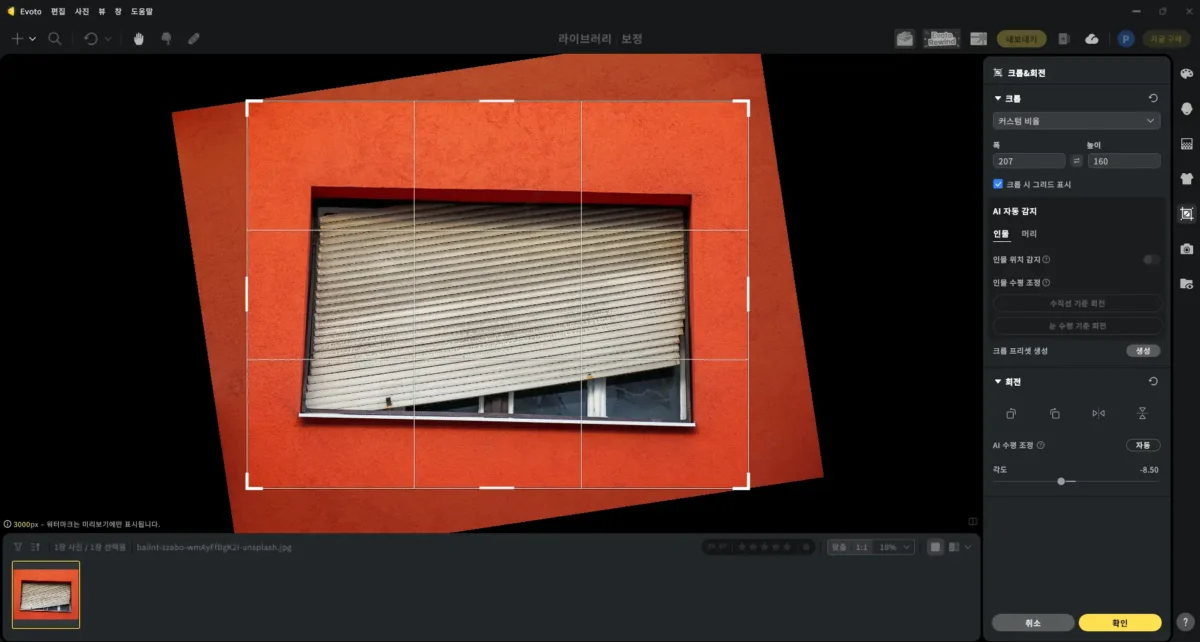Open the crop & rotate panel icon
The image size is (1200, 642).
pyautogui.click(x=1187, y=213)
